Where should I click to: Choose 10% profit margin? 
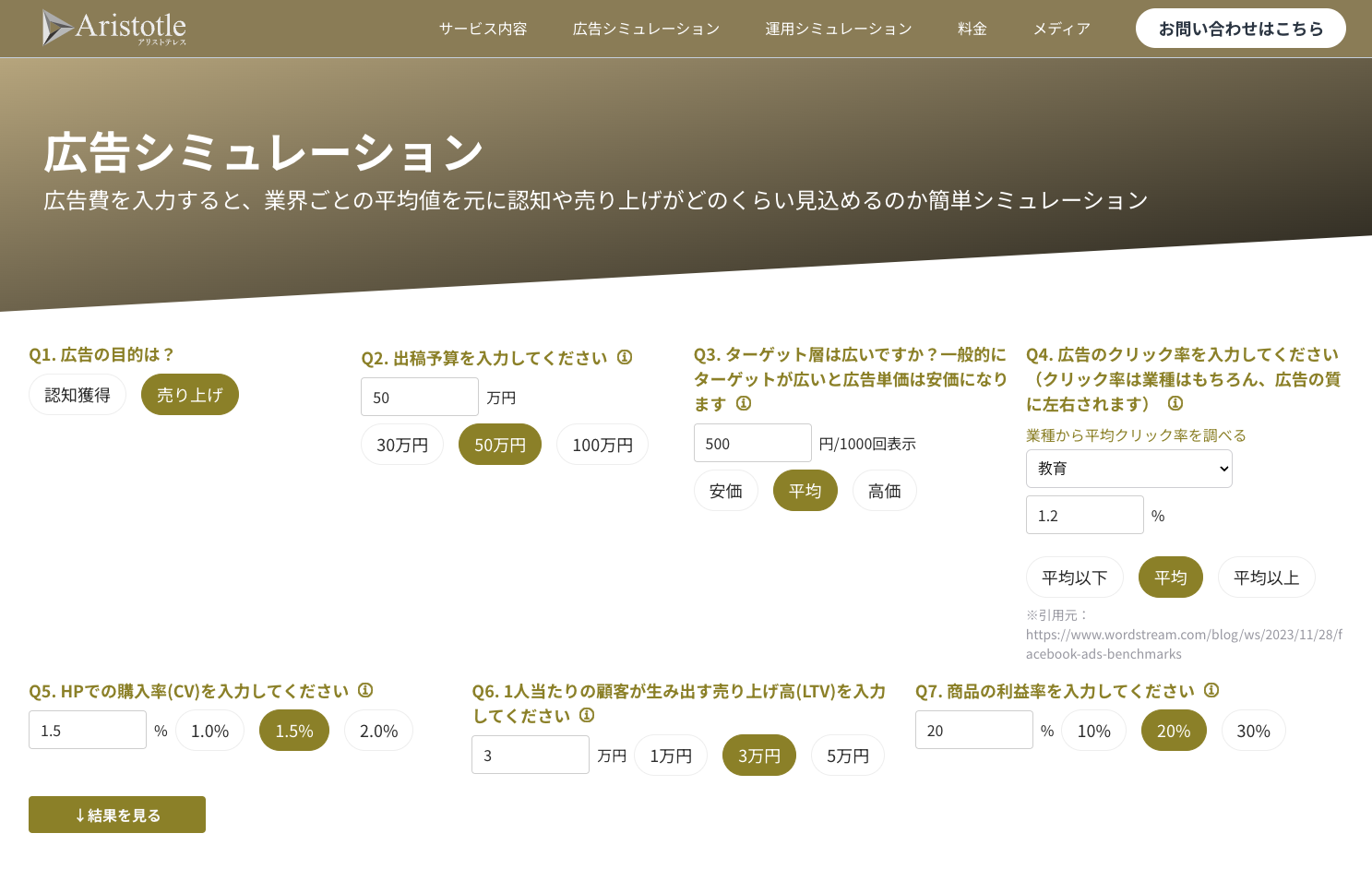point(1094,731)
